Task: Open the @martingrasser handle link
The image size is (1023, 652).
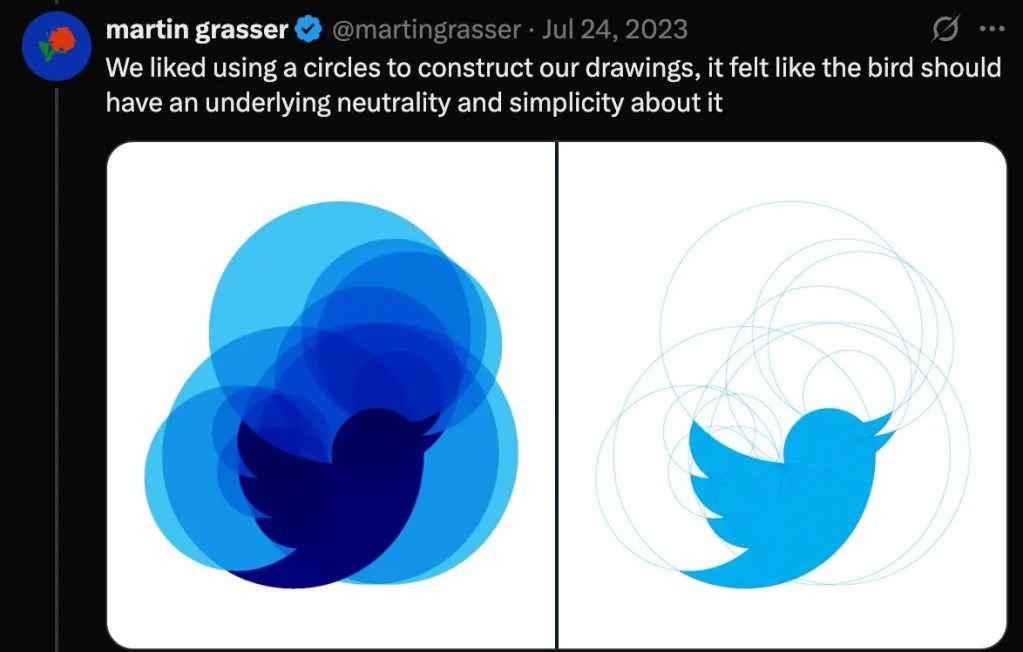Action: coord(425,31)
